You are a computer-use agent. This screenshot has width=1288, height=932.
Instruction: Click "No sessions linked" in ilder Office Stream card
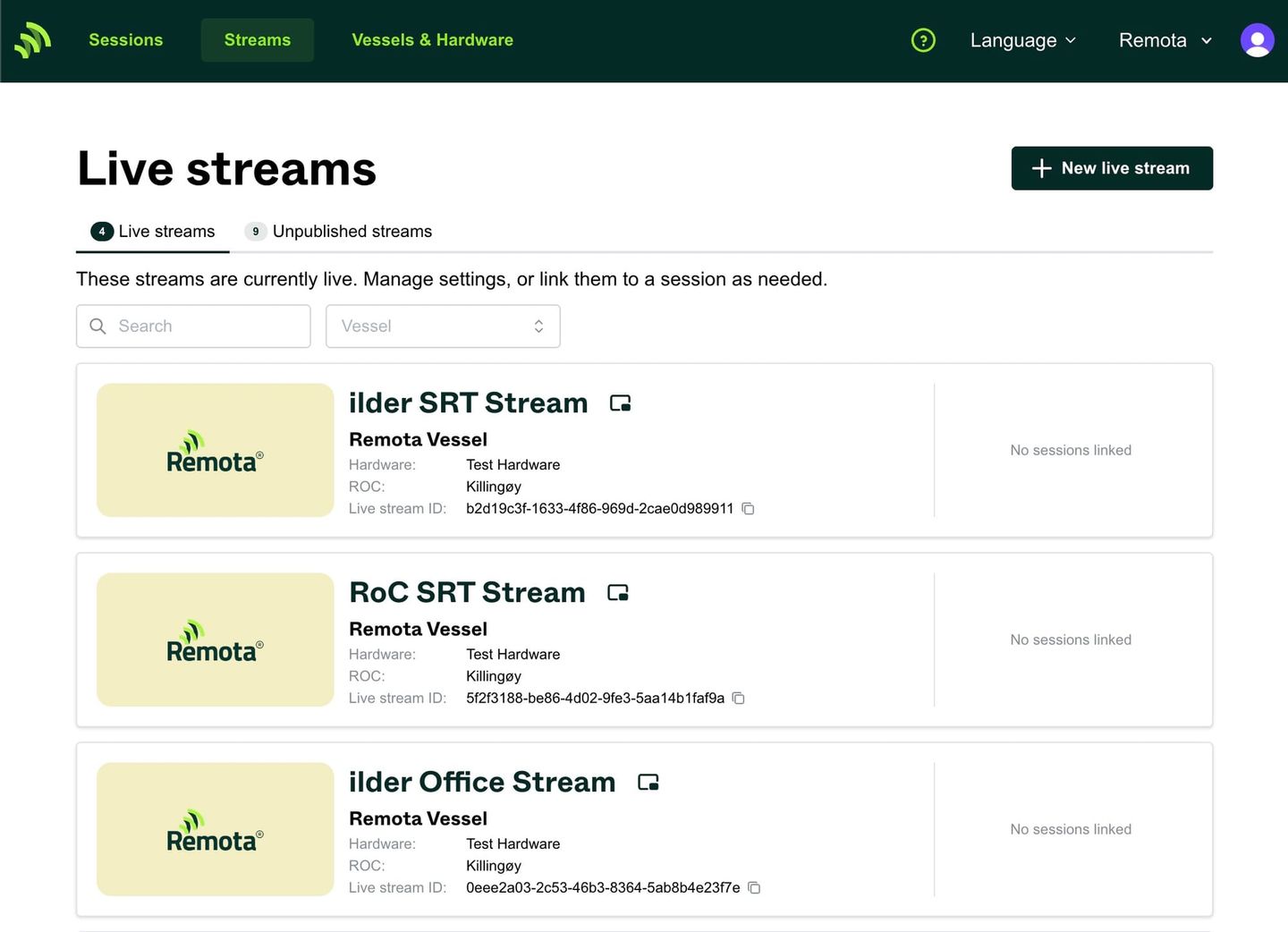(x=1071, y=830)
